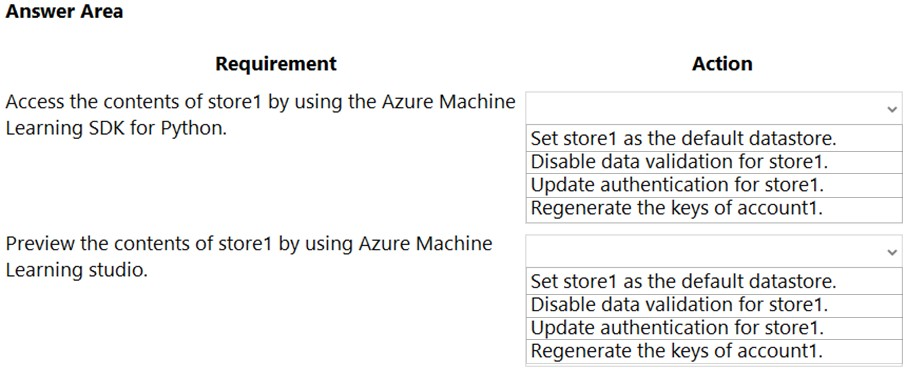
Task: Open the empty action box for SDK access
Action: click(x=714, y=109)
